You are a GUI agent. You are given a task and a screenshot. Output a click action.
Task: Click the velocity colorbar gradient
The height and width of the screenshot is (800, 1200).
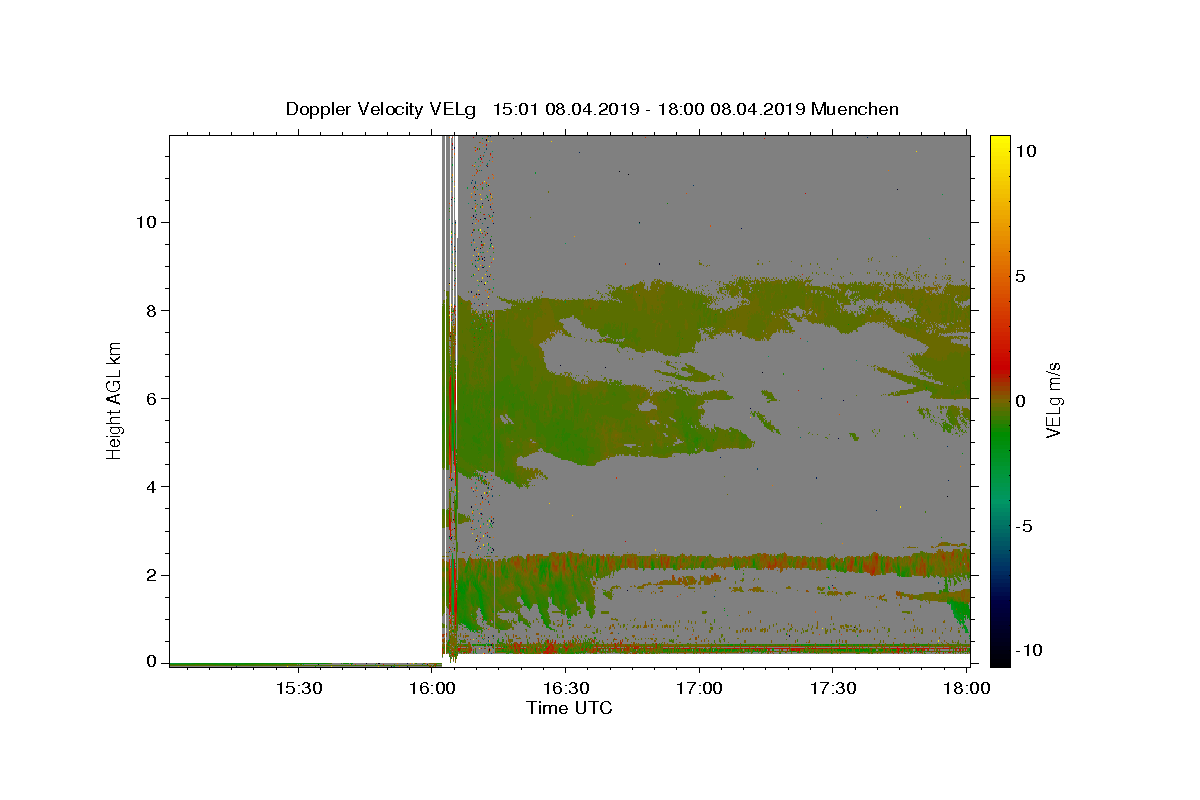coord(999,400)
